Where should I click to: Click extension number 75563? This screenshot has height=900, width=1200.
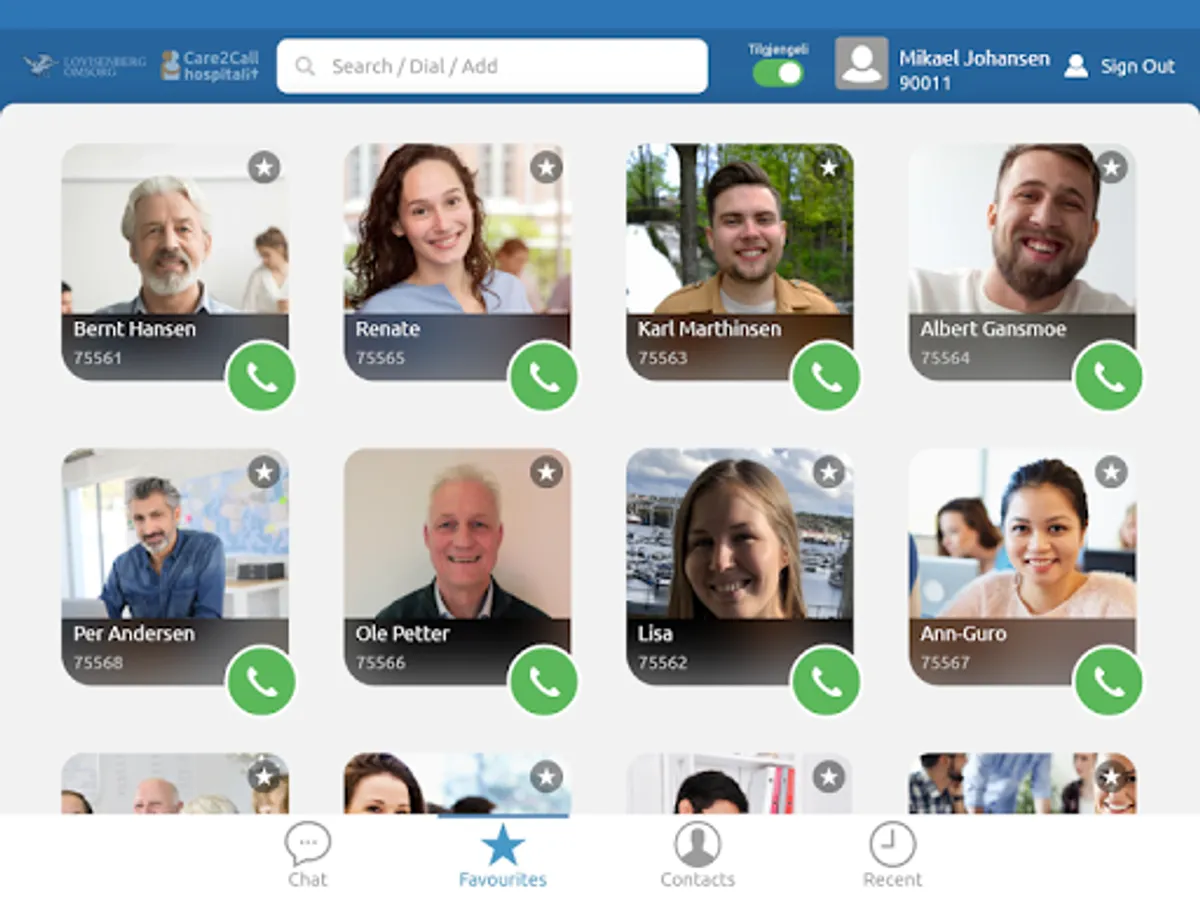point(663,357)
